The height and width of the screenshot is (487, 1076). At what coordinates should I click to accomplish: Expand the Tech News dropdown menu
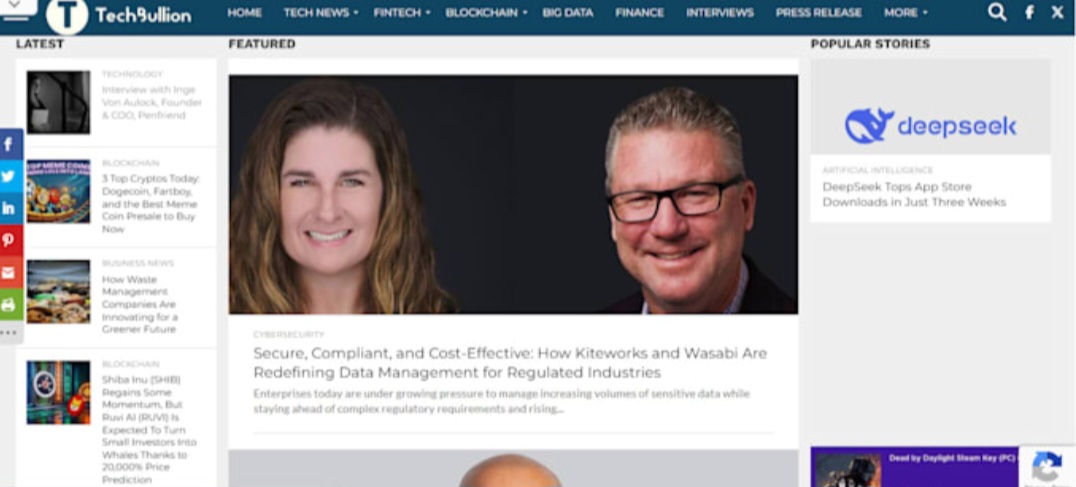click(320, 12)
